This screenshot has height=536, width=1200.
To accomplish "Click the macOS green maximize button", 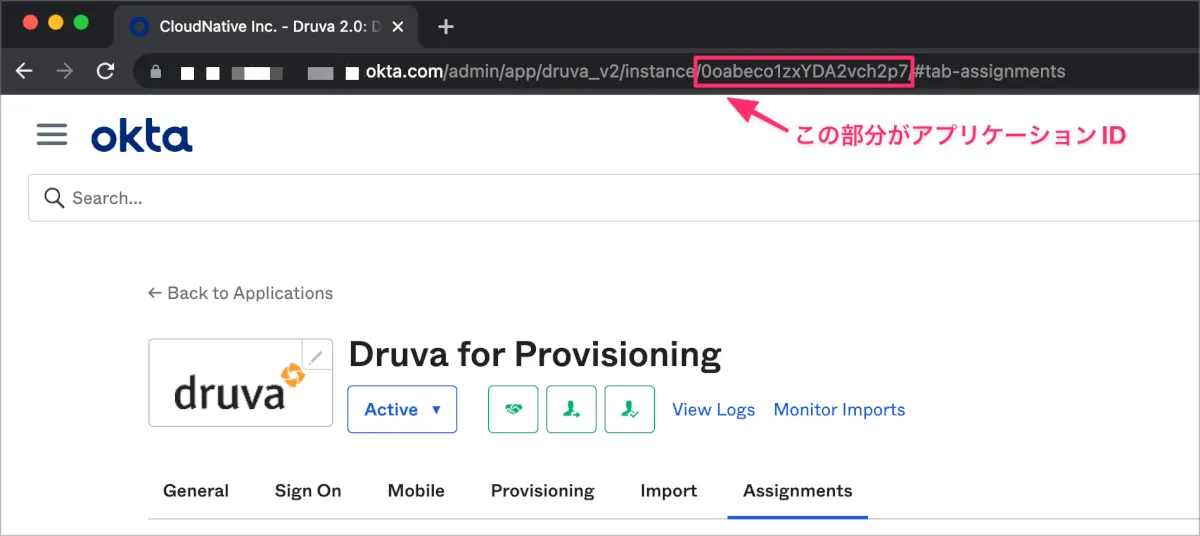I will 81,22.
